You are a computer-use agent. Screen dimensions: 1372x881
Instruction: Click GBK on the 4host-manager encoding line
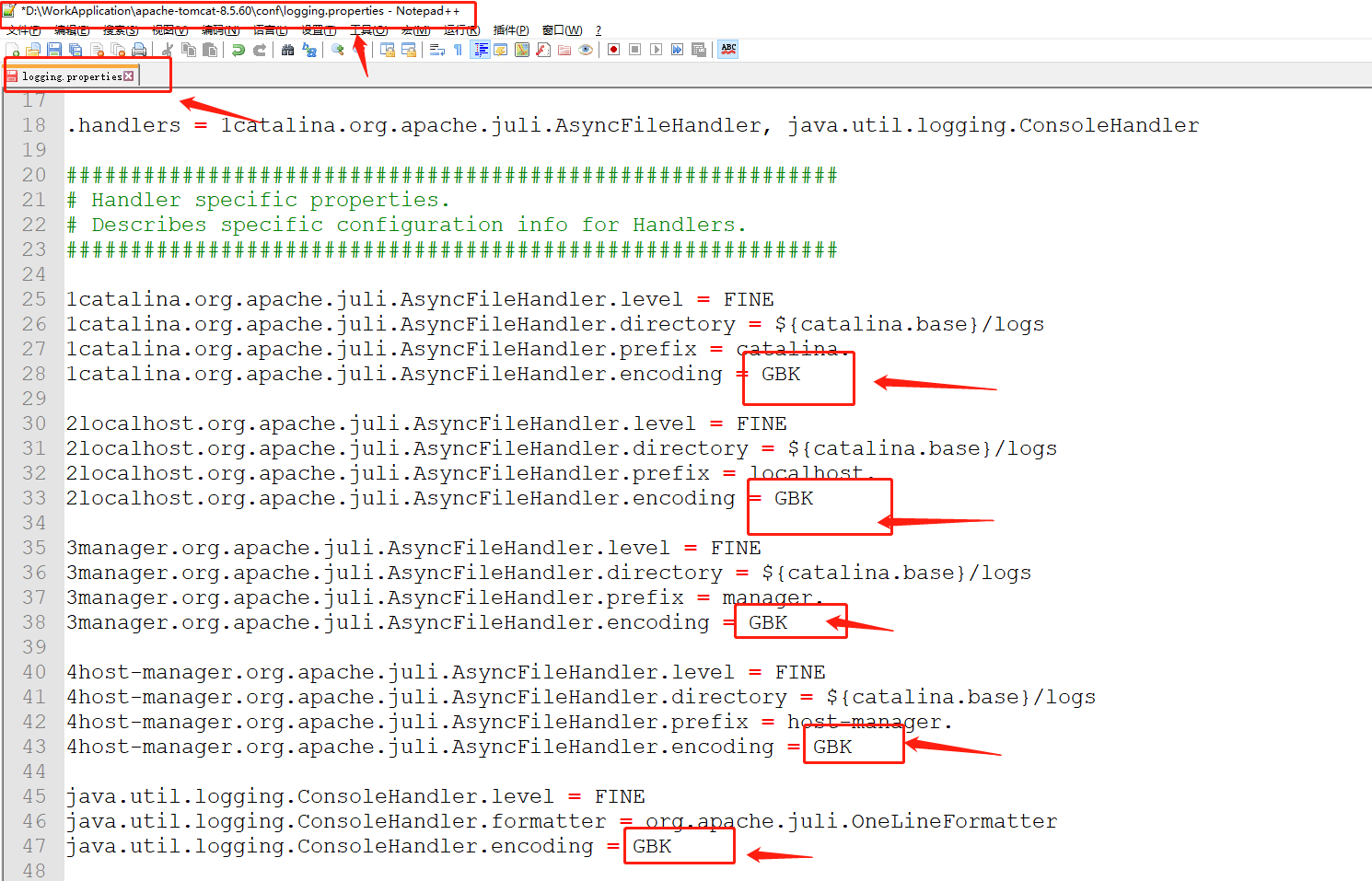[832, 747]
